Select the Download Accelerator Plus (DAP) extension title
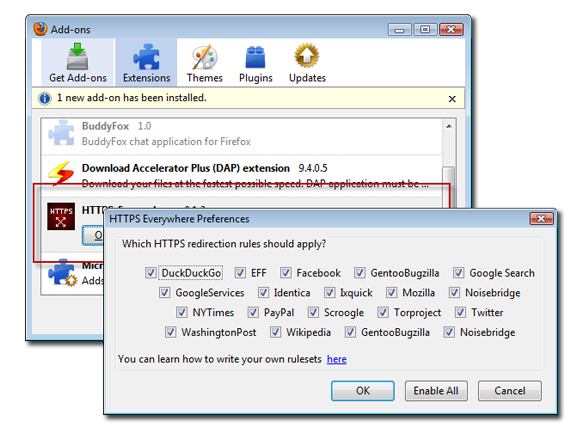 click(186, 168)
